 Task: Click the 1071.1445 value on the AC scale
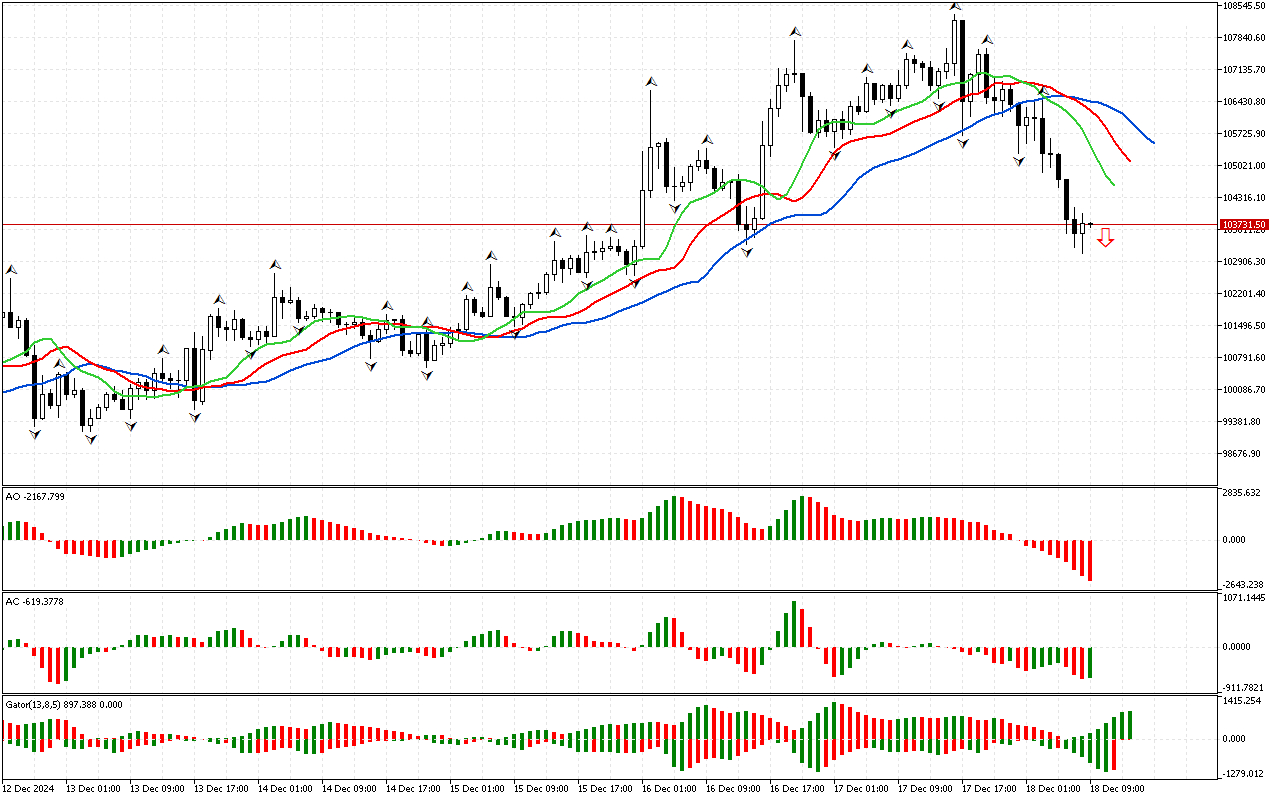pyautogui.click(x=1244, y=598)
